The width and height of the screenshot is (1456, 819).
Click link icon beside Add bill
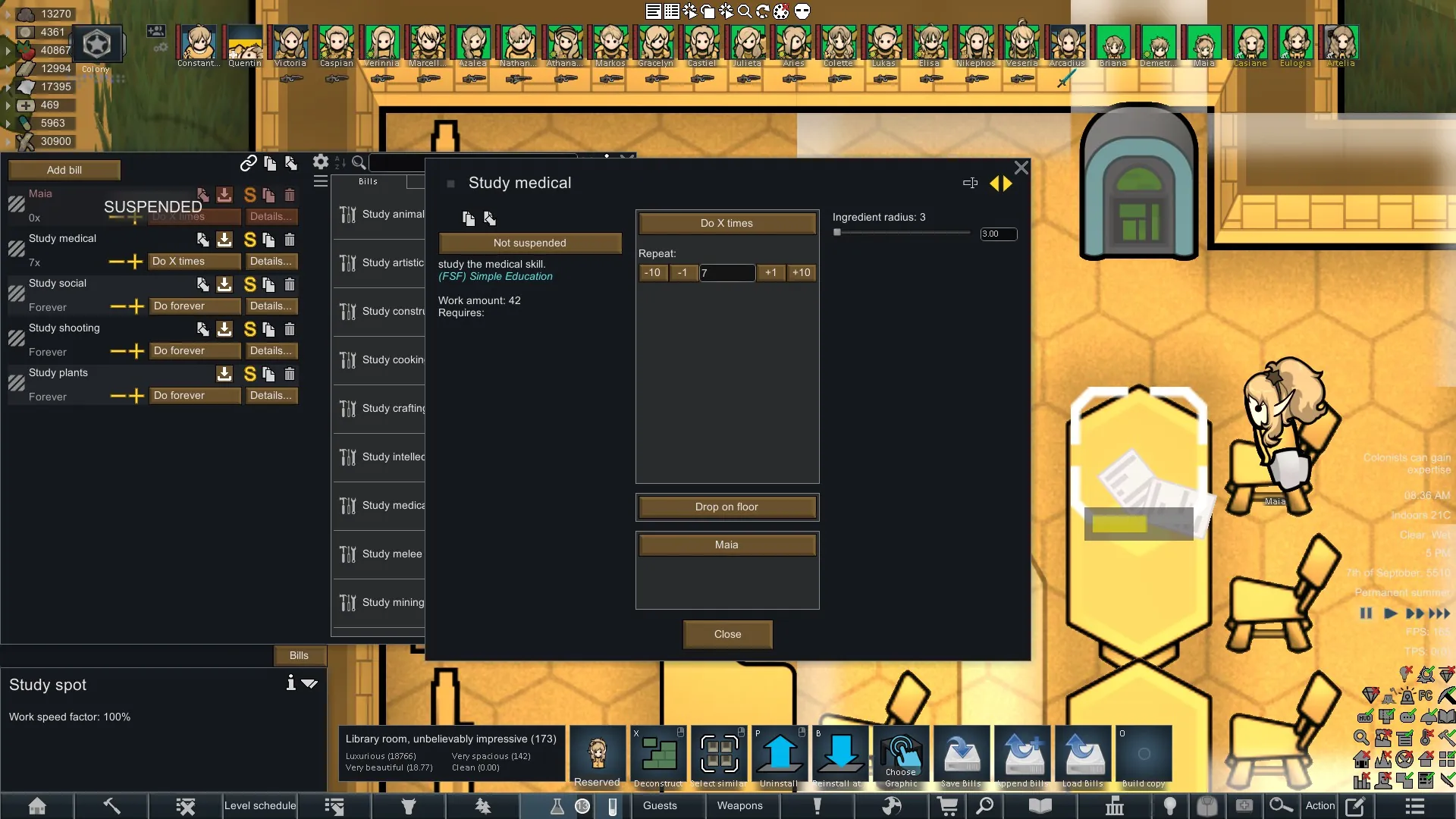point(248,163)
